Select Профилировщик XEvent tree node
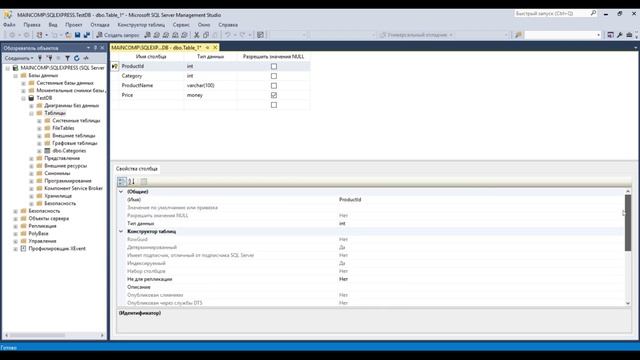The height and width of the screenshot is (360, 640). 57,249
